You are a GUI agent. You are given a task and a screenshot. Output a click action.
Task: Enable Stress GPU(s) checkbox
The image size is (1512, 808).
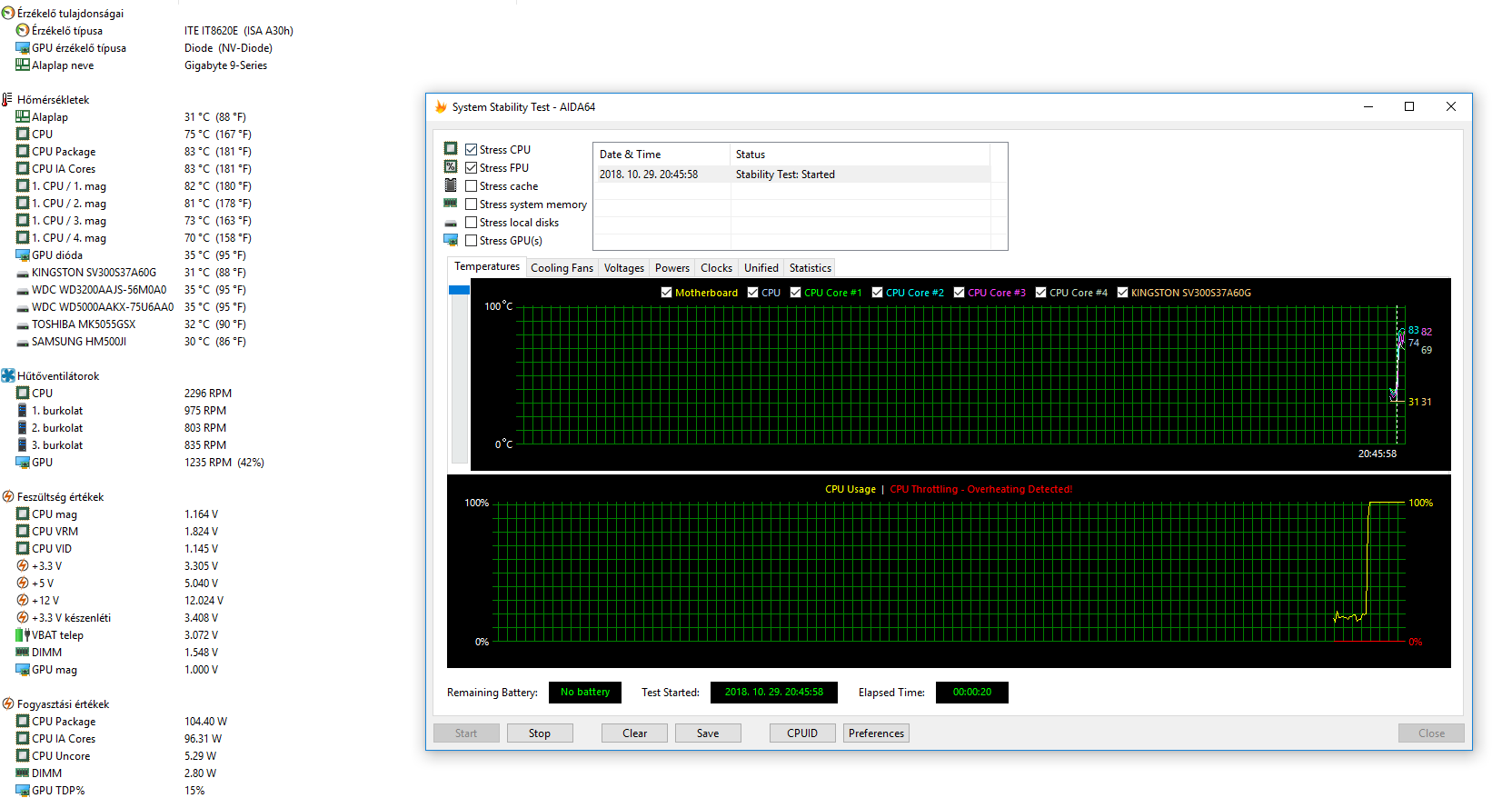472,241
